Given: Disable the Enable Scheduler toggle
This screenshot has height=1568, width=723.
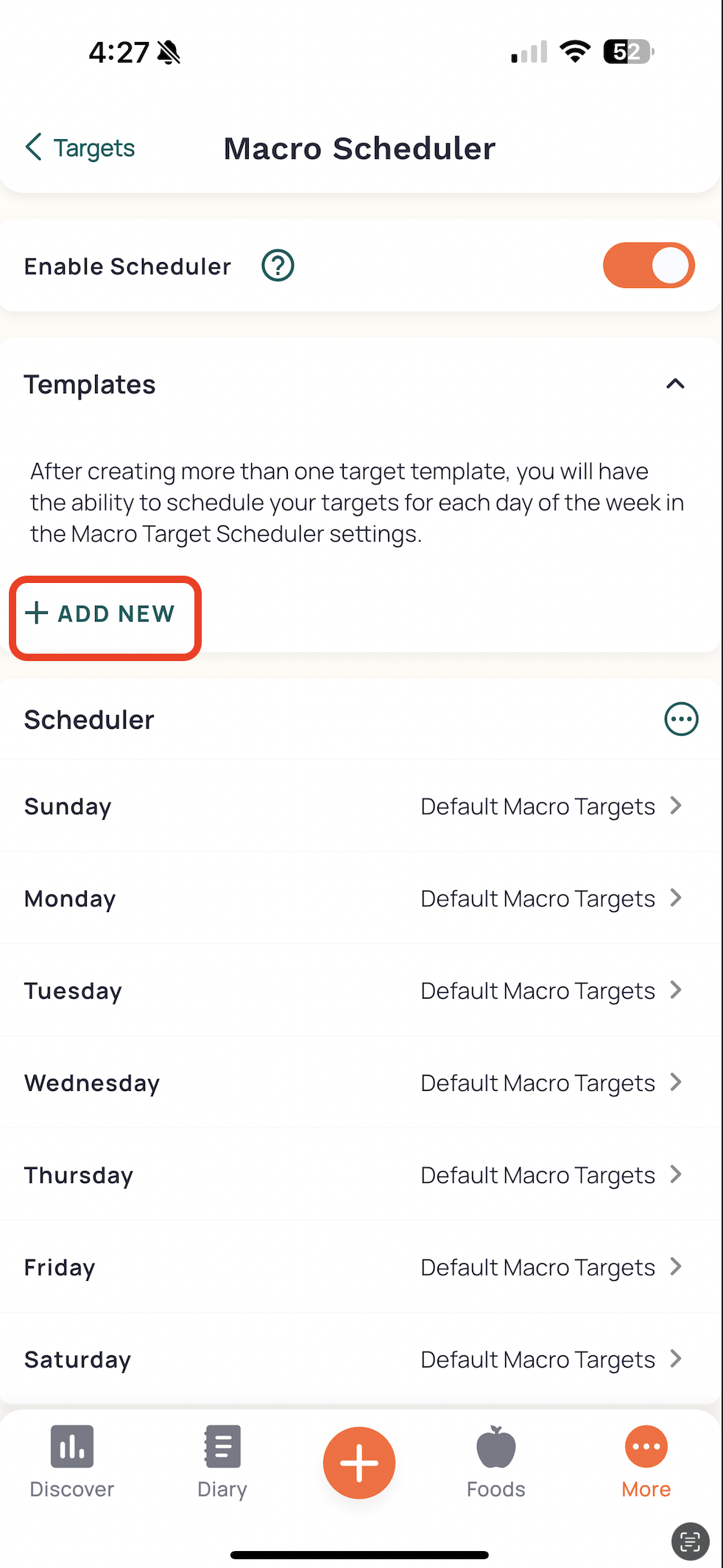Looking at the screenshot, I should [x=648, y=266].
